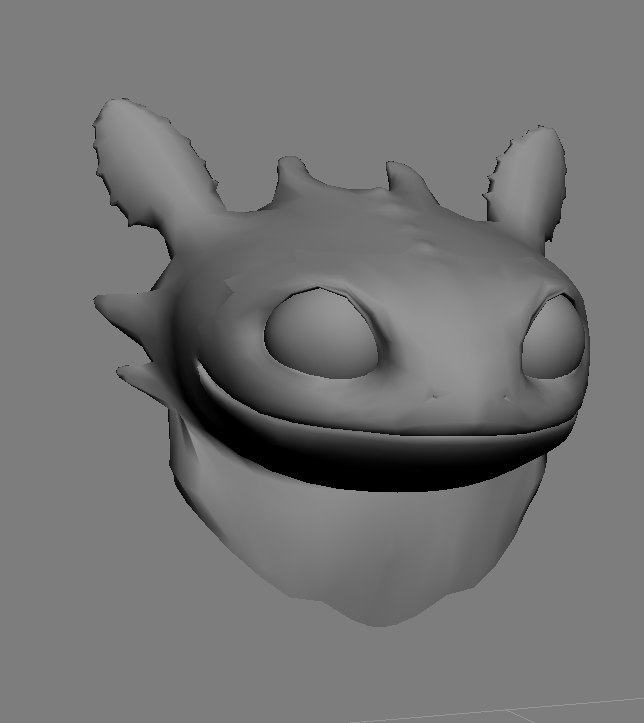This screenshot has height=723, width=644.
Task: Click the left horn nub on top of head
Action: click(294, 178)
